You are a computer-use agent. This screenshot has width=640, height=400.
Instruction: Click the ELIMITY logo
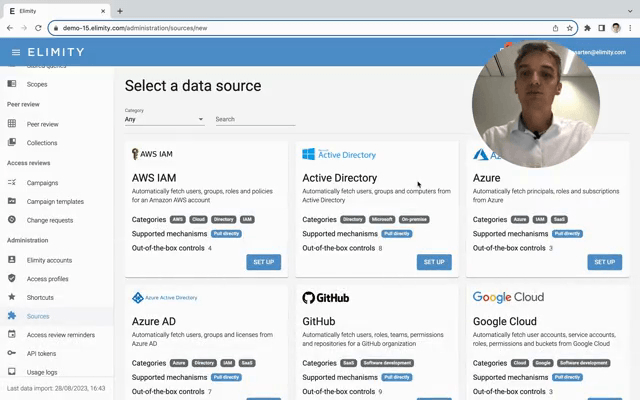[56, 52]
